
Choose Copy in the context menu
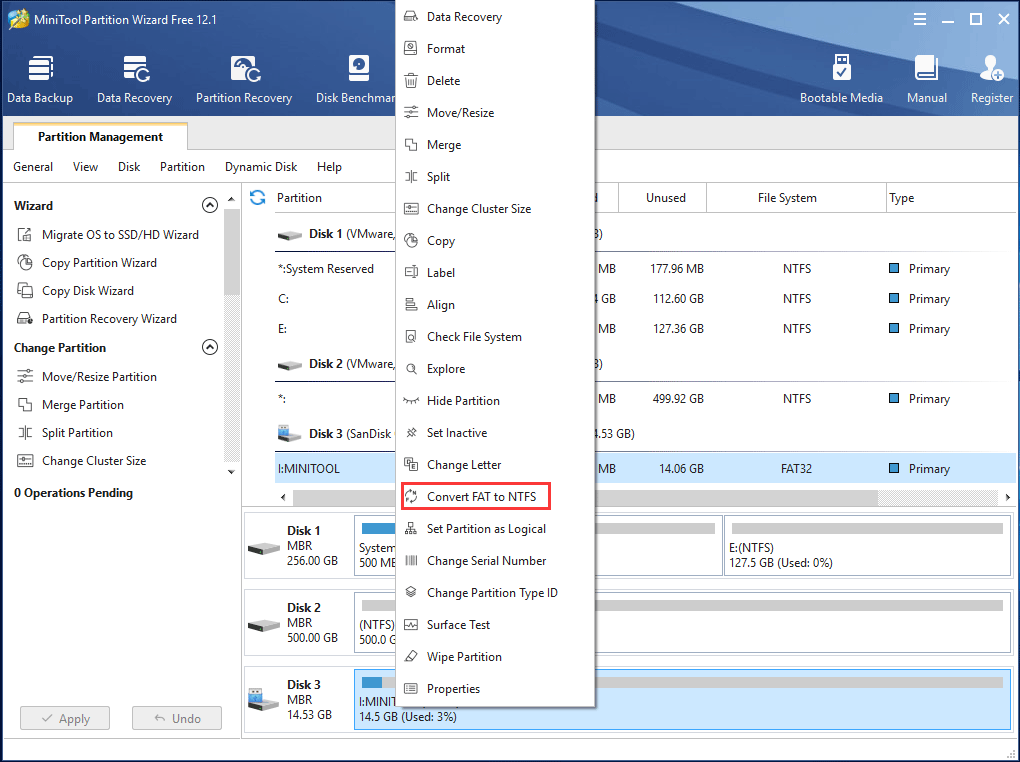point(495,241)
